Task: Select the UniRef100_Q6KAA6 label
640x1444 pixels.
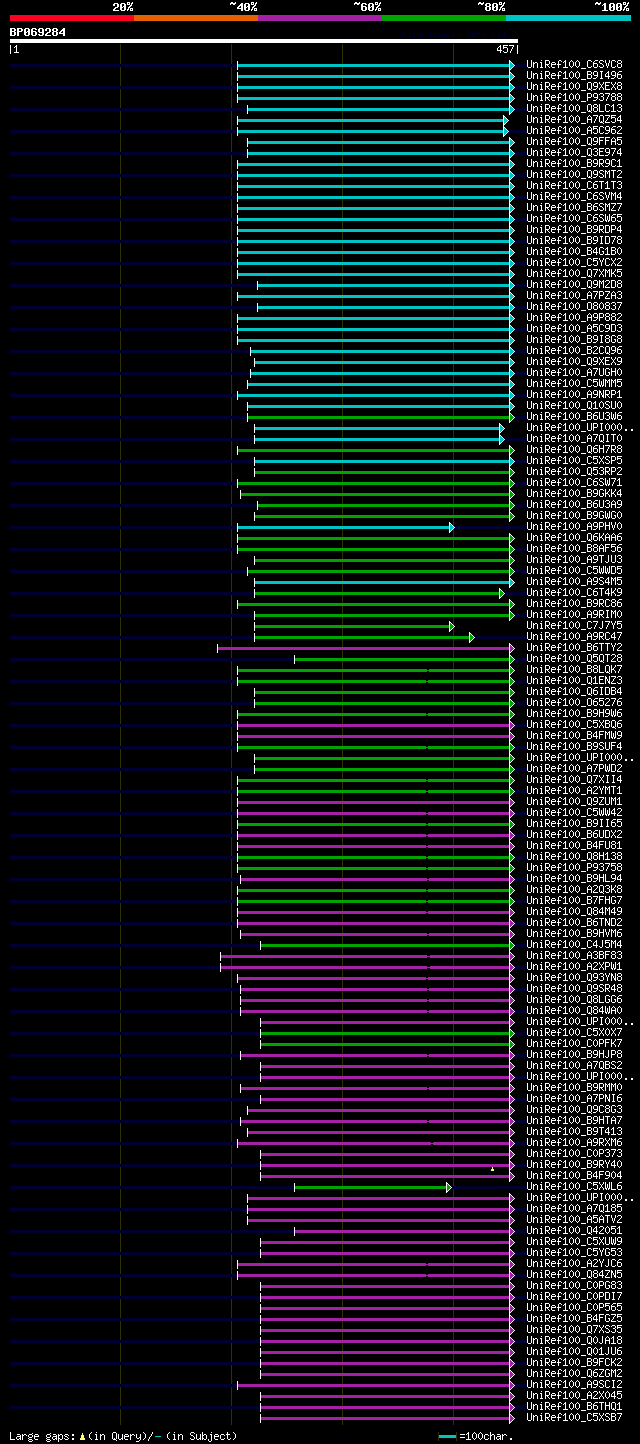Action: coord(574,537)
